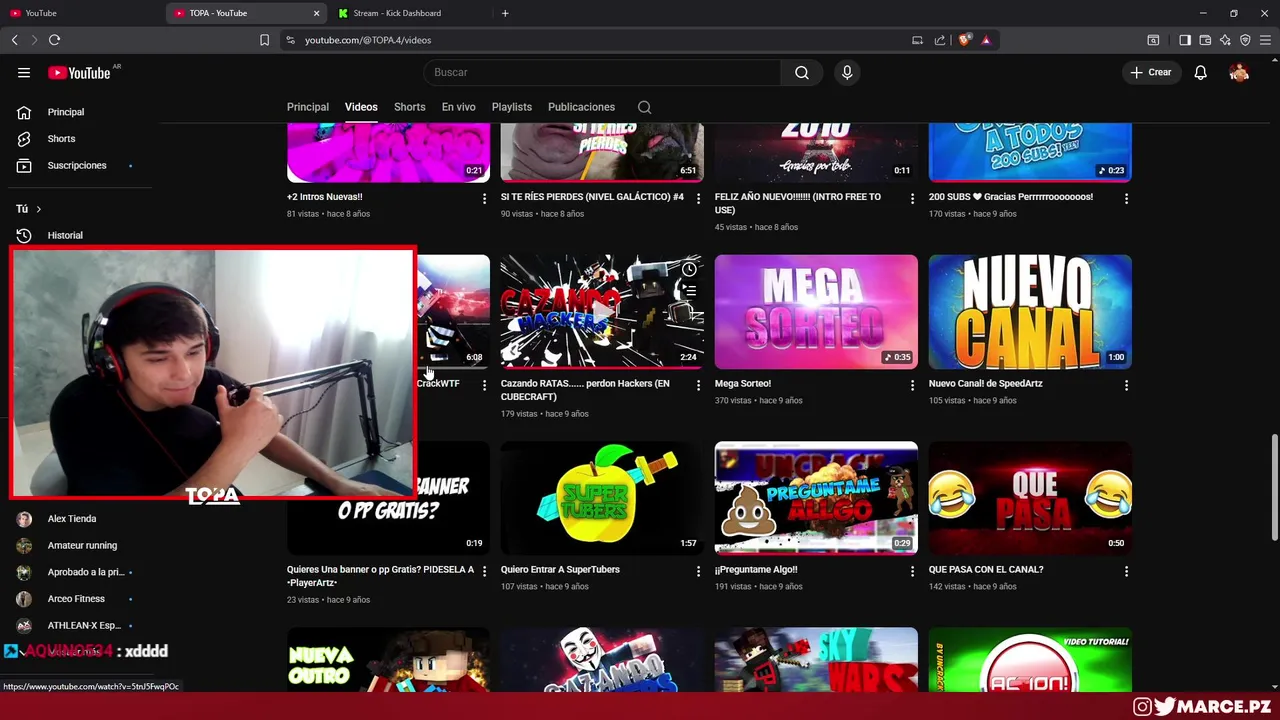Screen dimensions: 1280x720
Task: Play the MEGA SORTEO thumbnail
Action: 816,312
